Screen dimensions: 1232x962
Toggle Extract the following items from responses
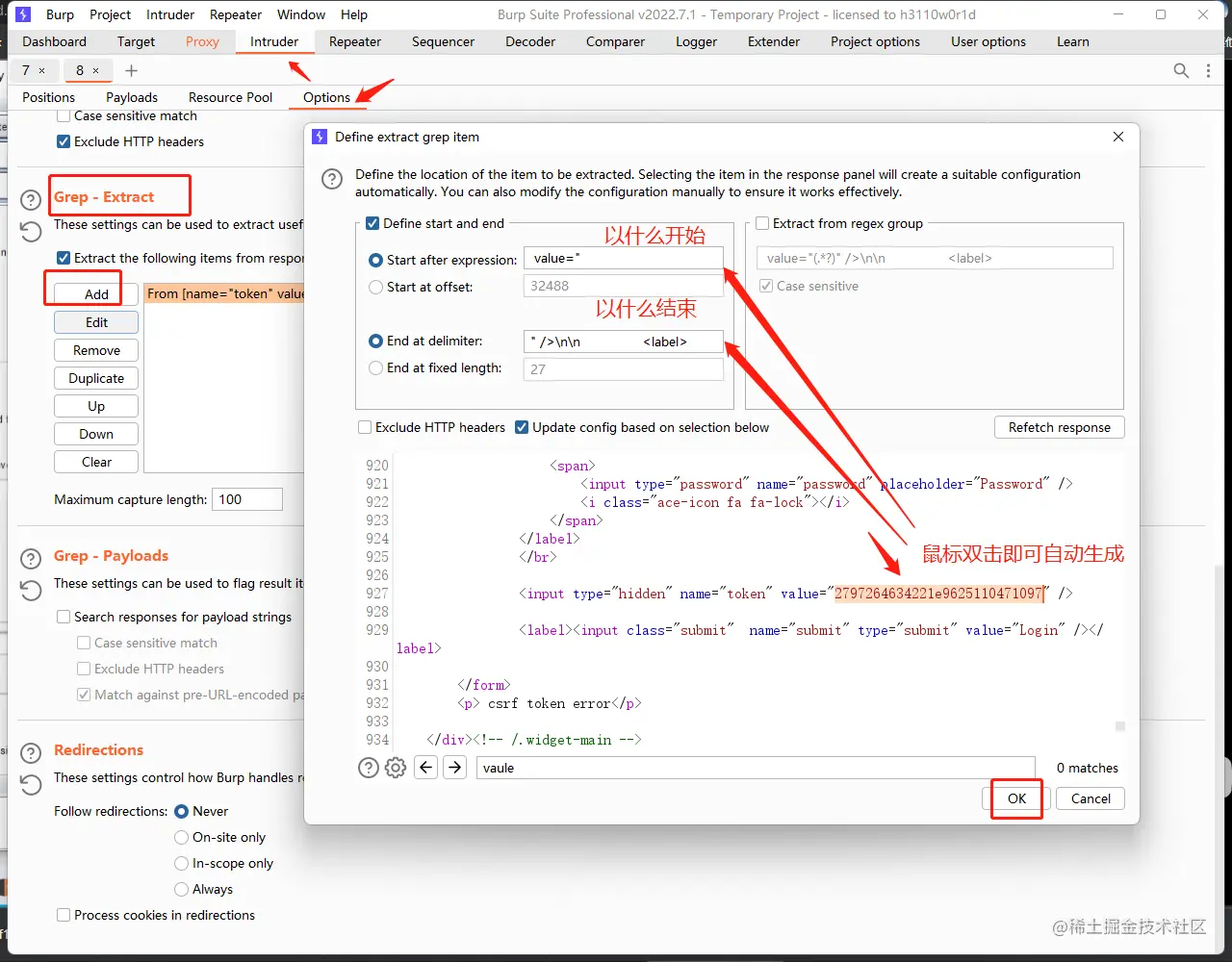(64, 258)
